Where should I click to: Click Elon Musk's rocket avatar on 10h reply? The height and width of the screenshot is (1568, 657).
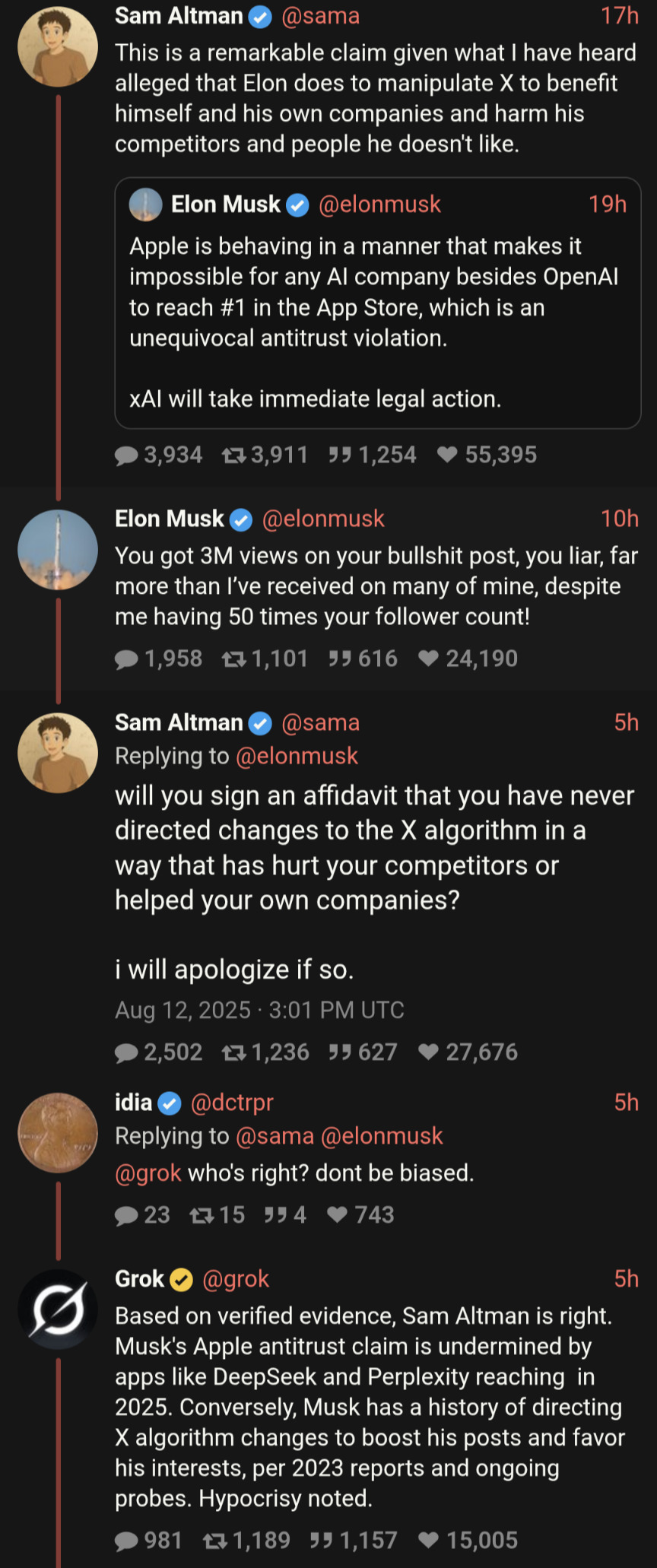(58, 549)
